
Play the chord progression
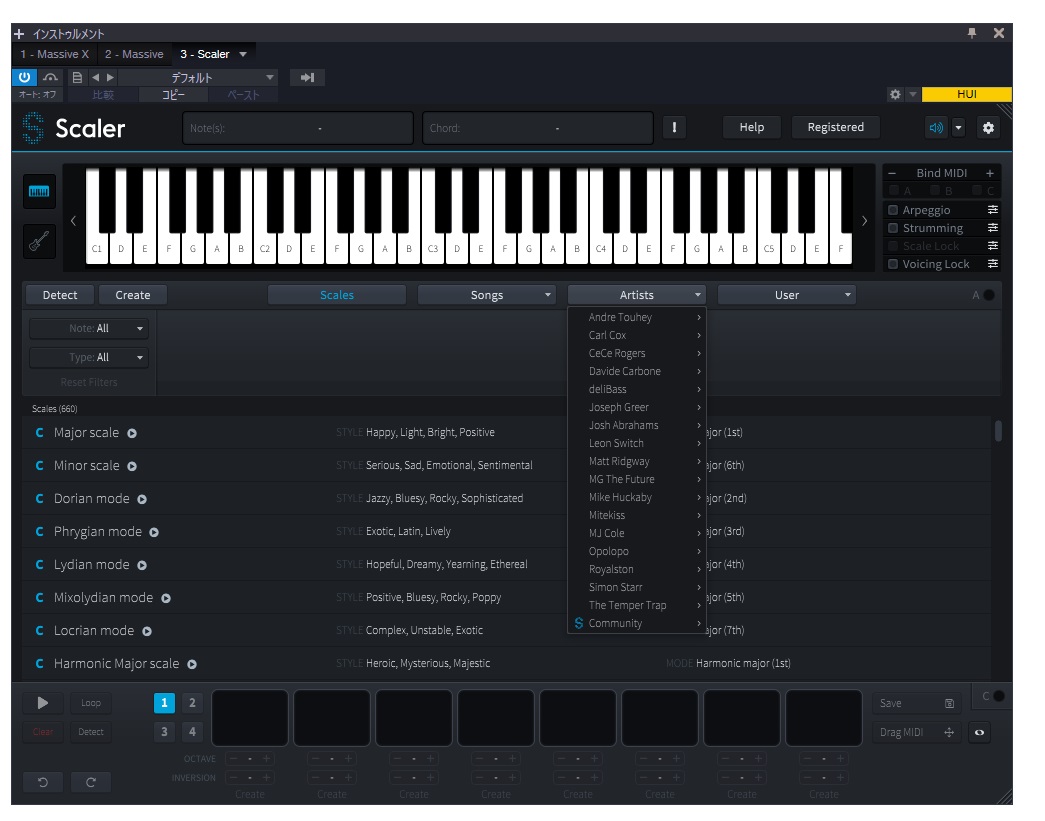(43, 703)
